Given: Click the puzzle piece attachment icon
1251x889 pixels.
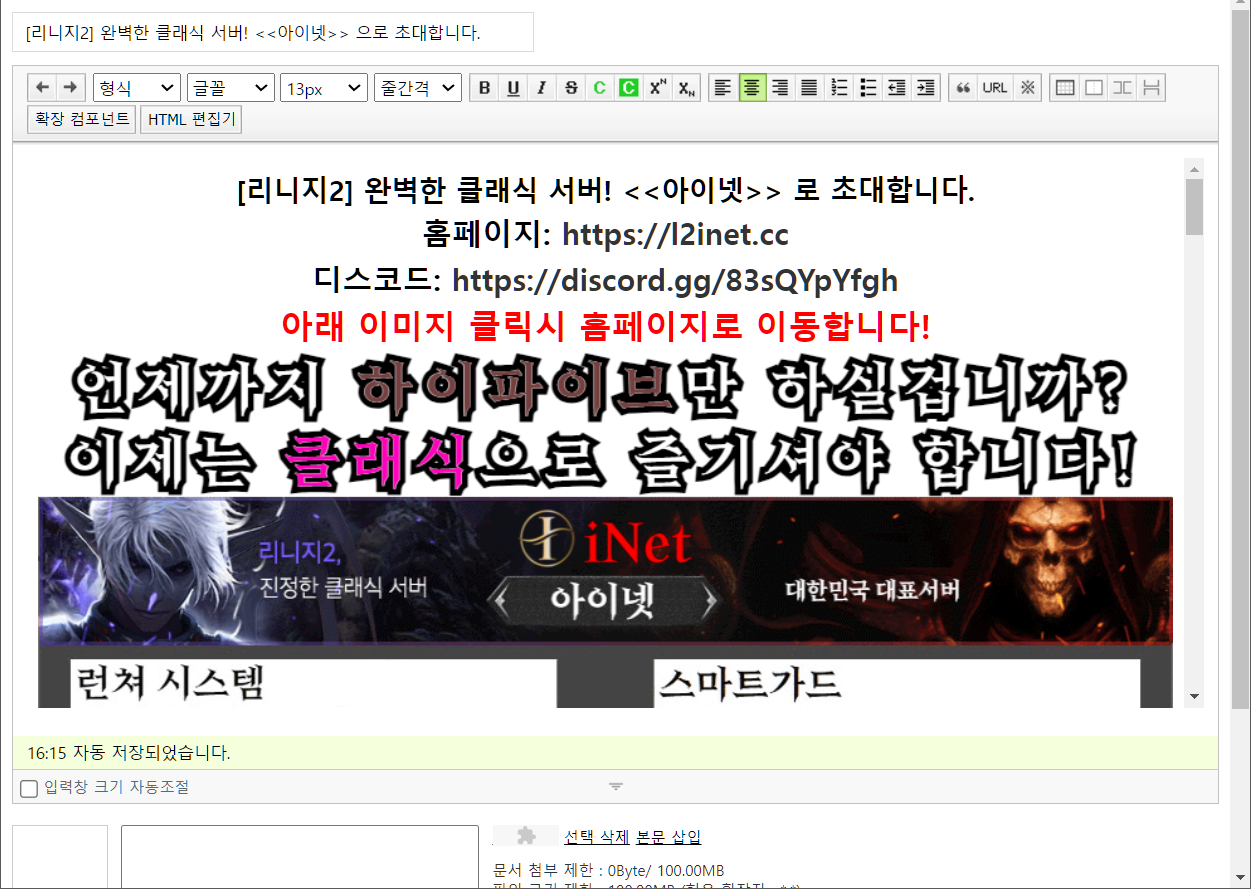Looking at the screenshot, I should pyautogui.click(x=526, y=836).
